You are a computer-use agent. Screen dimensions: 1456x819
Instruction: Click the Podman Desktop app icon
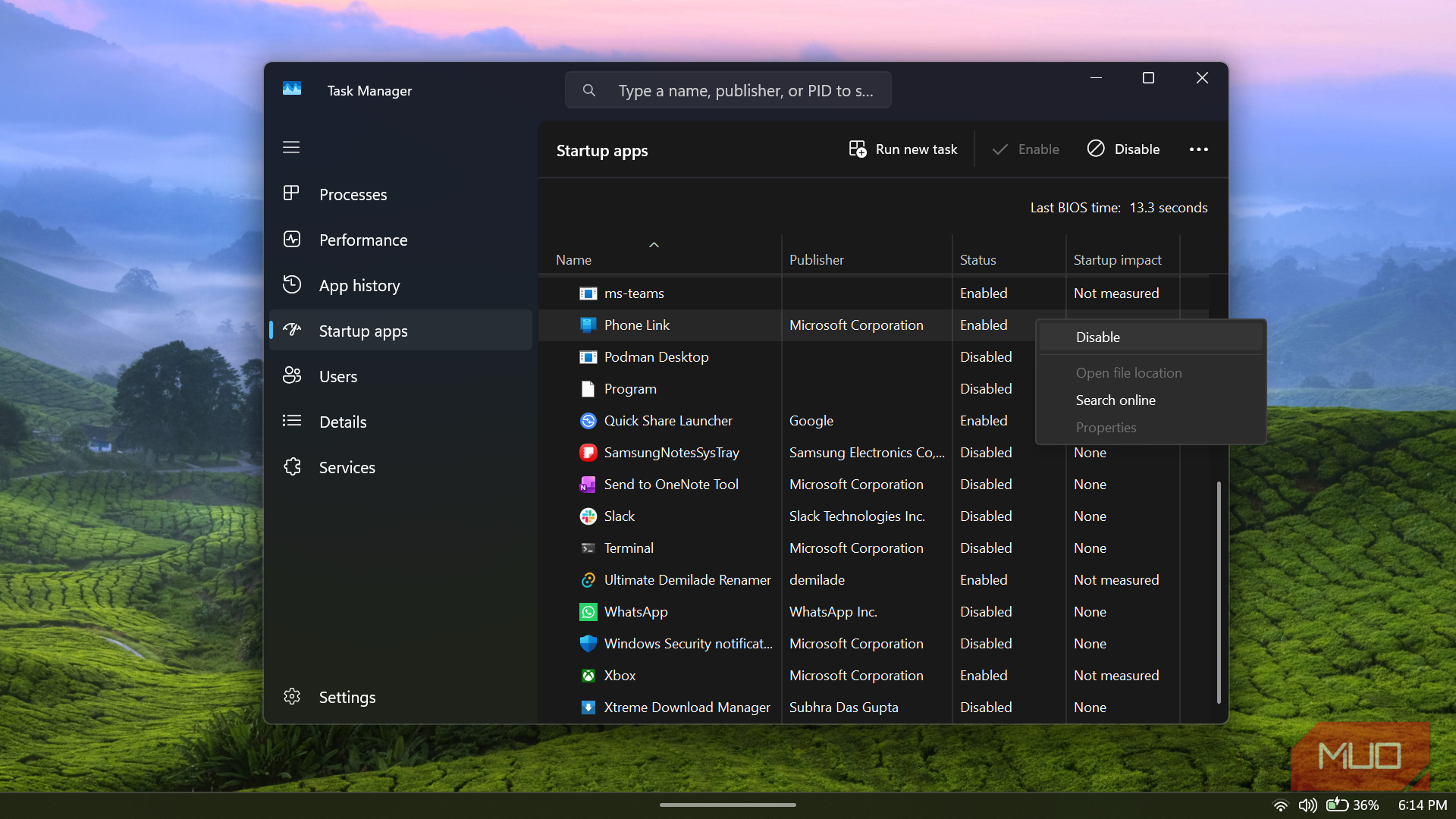(x=588, y=357)
